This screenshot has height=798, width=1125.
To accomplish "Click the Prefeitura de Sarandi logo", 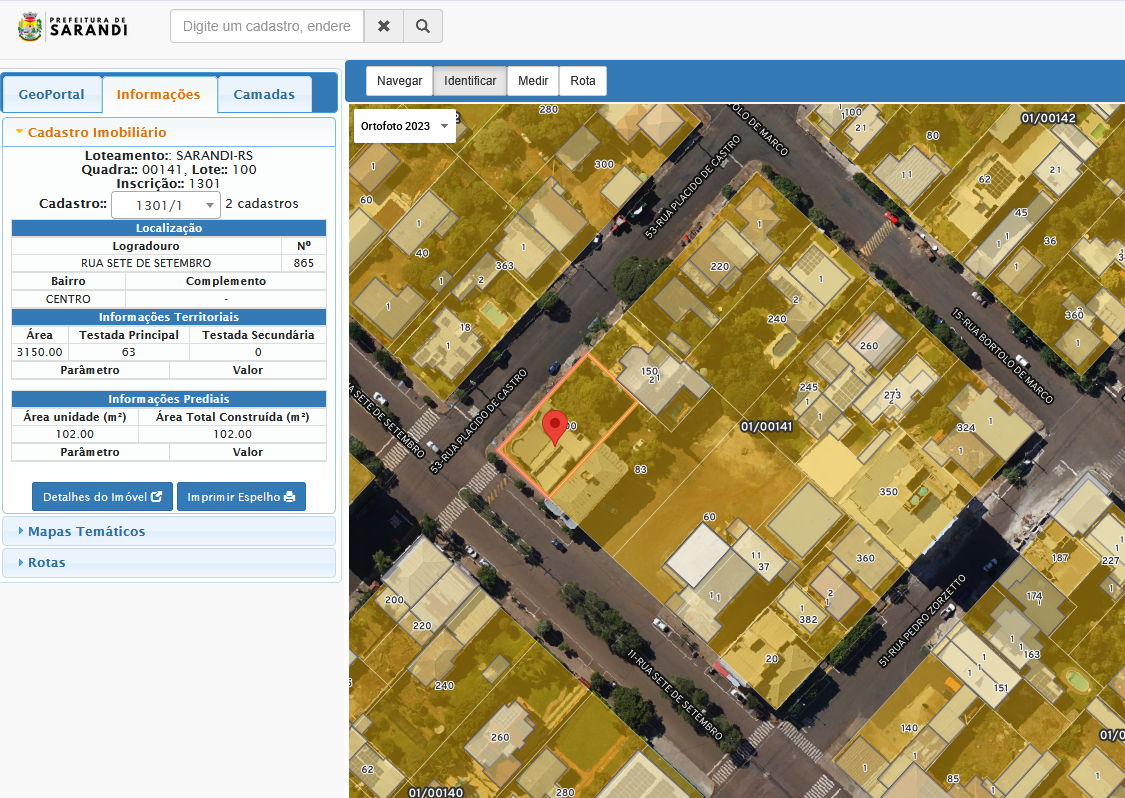I will pyautogui.click(x=72, y=27).
